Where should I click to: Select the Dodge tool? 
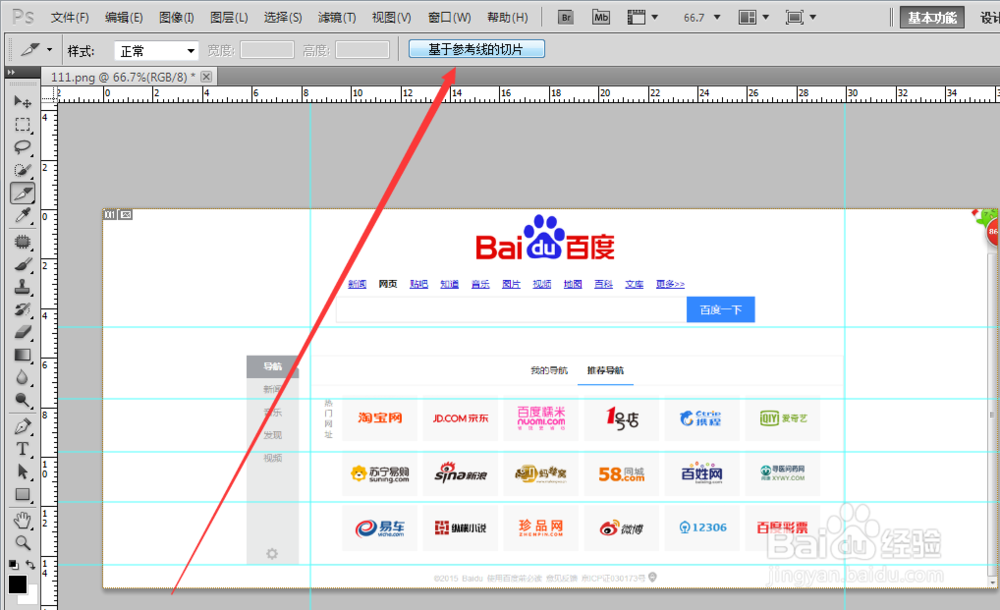(22, 400)
